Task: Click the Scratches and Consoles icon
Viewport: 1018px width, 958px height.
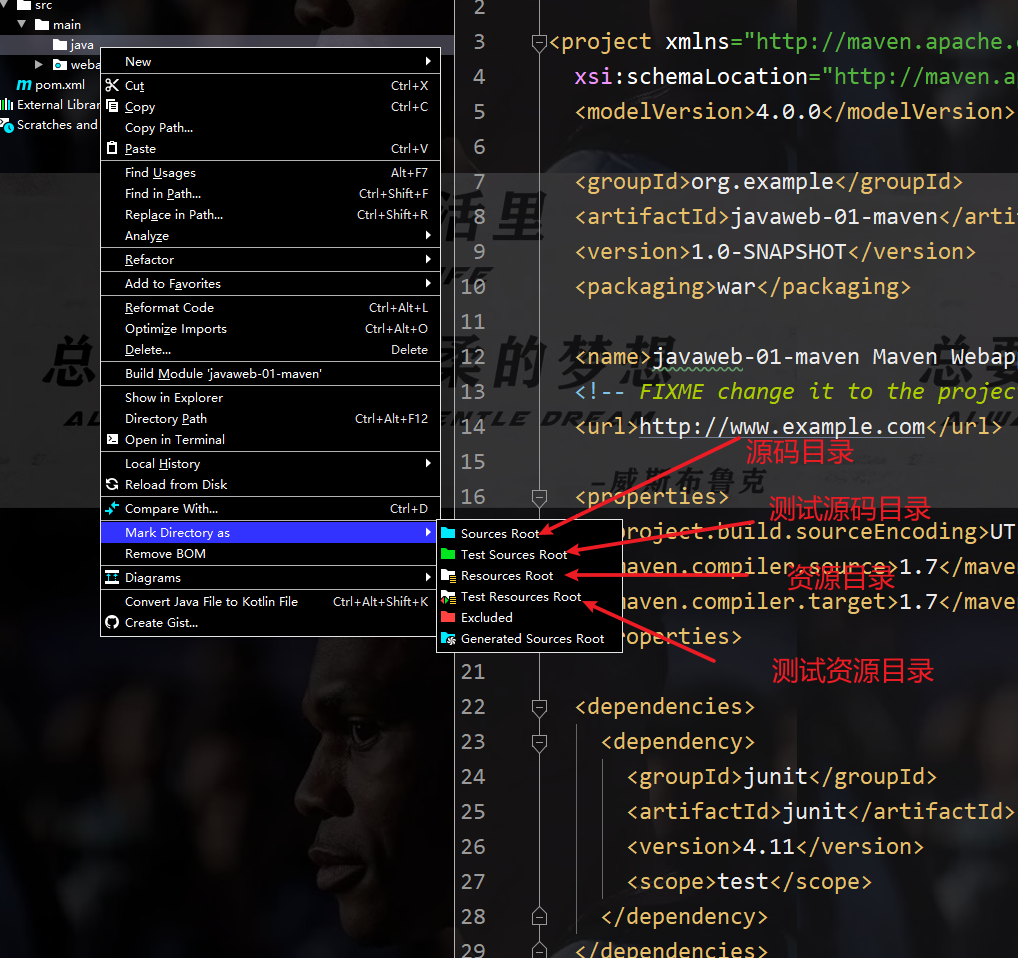Action: coord(7,125)
